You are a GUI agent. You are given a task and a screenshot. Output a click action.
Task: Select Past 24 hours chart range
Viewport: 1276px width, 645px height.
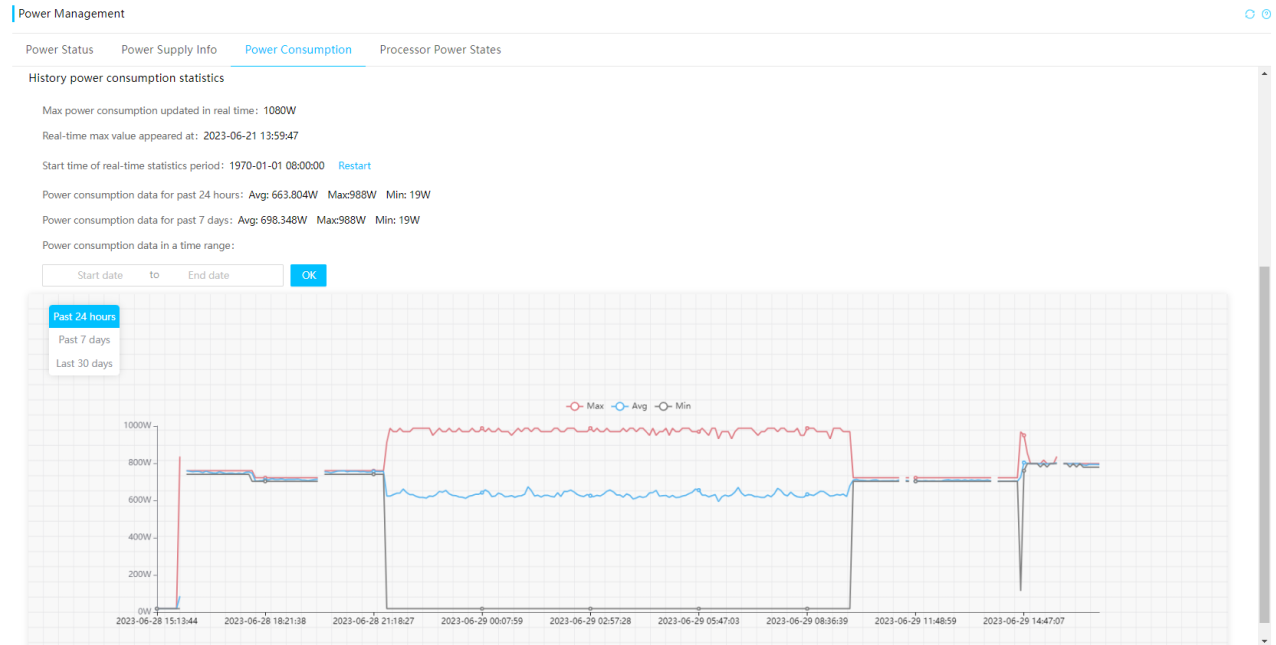click(x=84, y=316)
